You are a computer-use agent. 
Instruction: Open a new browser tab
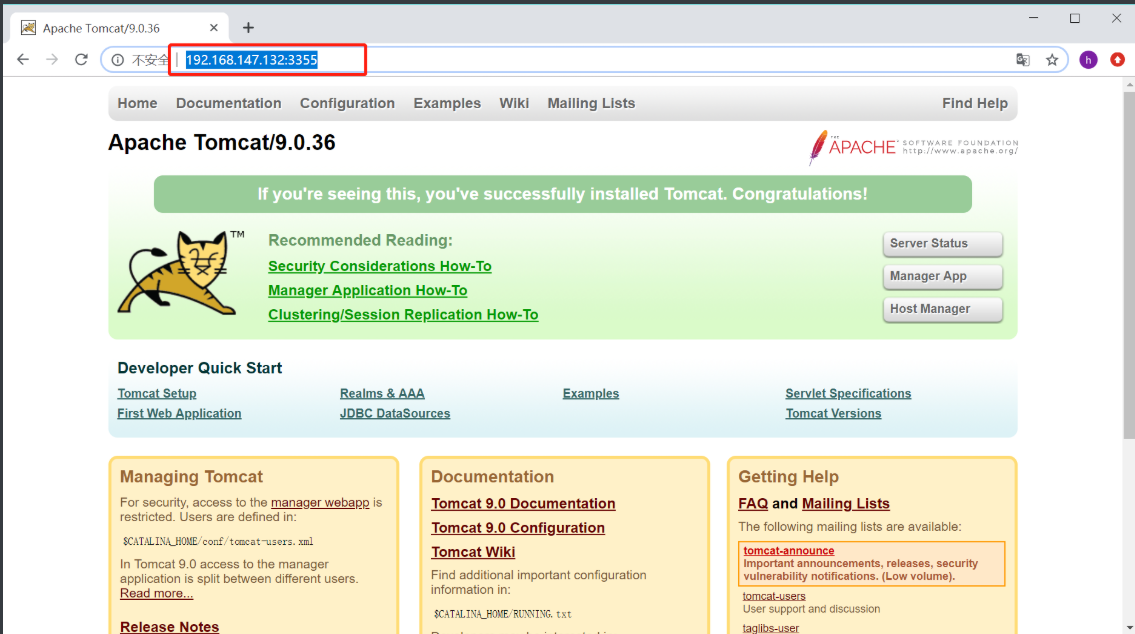(x=248, y=28)
